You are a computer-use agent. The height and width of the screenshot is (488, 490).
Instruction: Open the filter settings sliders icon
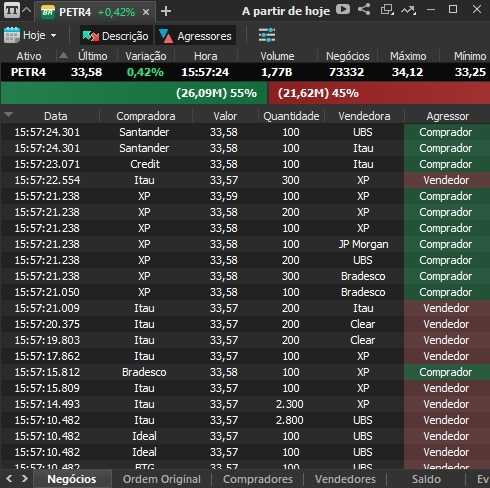[267, 35]
